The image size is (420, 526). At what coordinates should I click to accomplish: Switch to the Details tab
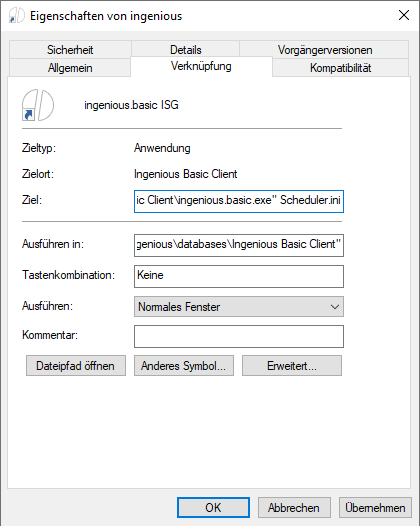tap(186, 50)
